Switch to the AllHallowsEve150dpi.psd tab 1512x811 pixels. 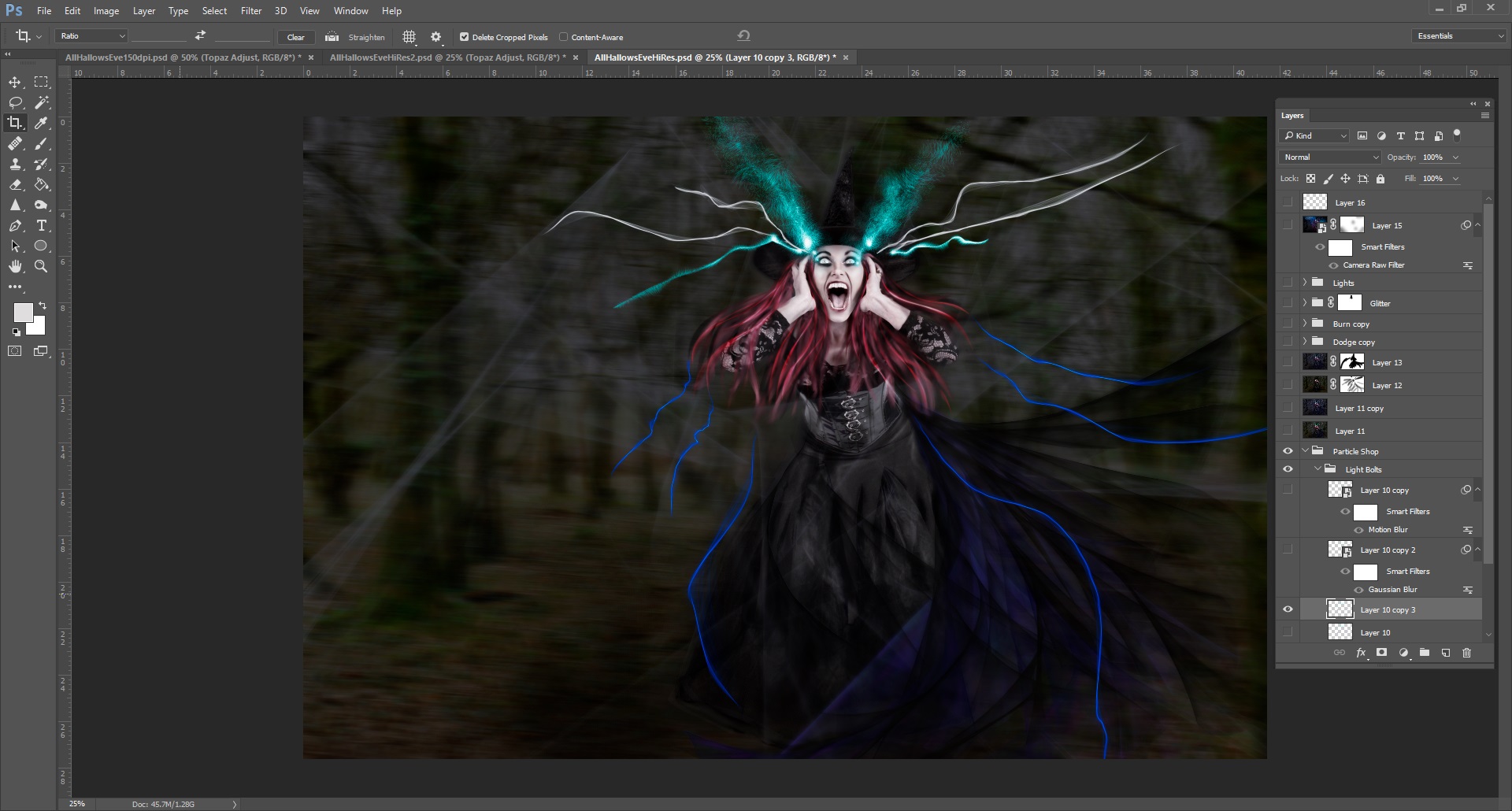coord(183,57)
